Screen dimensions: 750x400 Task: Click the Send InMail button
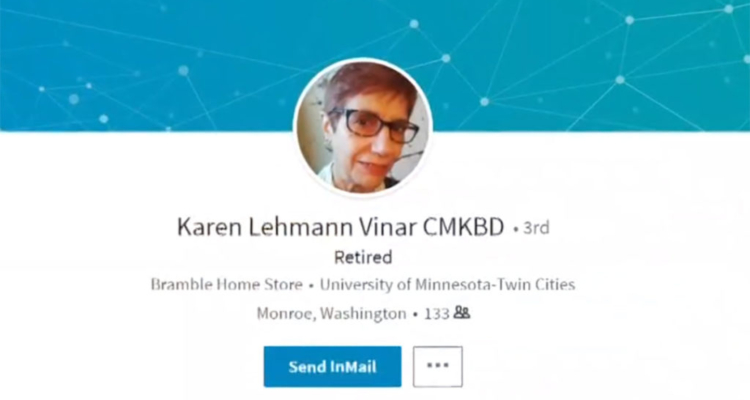point(332,367)
